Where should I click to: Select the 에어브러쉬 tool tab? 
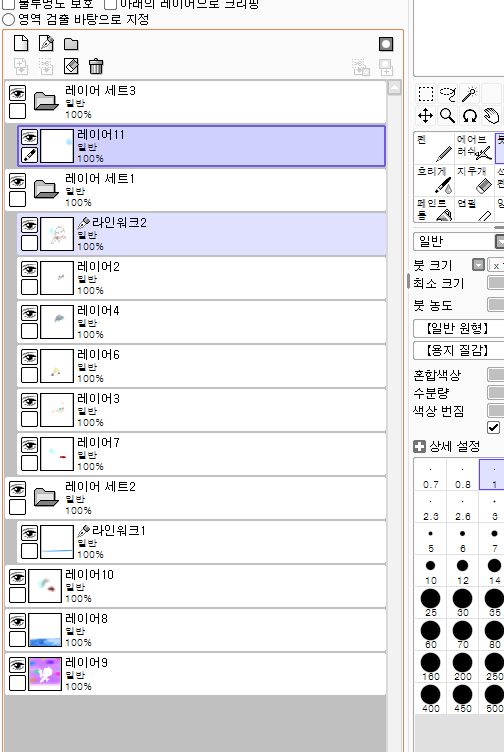click(474, 148)
